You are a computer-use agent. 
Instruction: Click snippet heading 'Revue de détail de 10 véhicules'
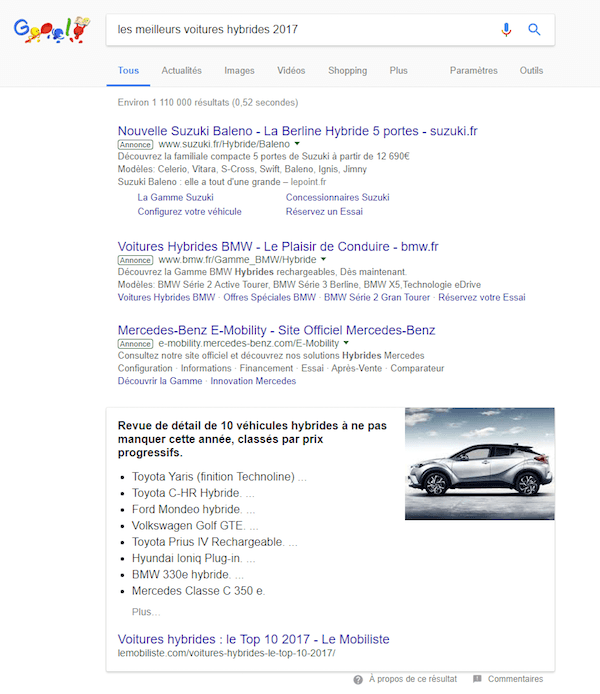tap(252, 439)
